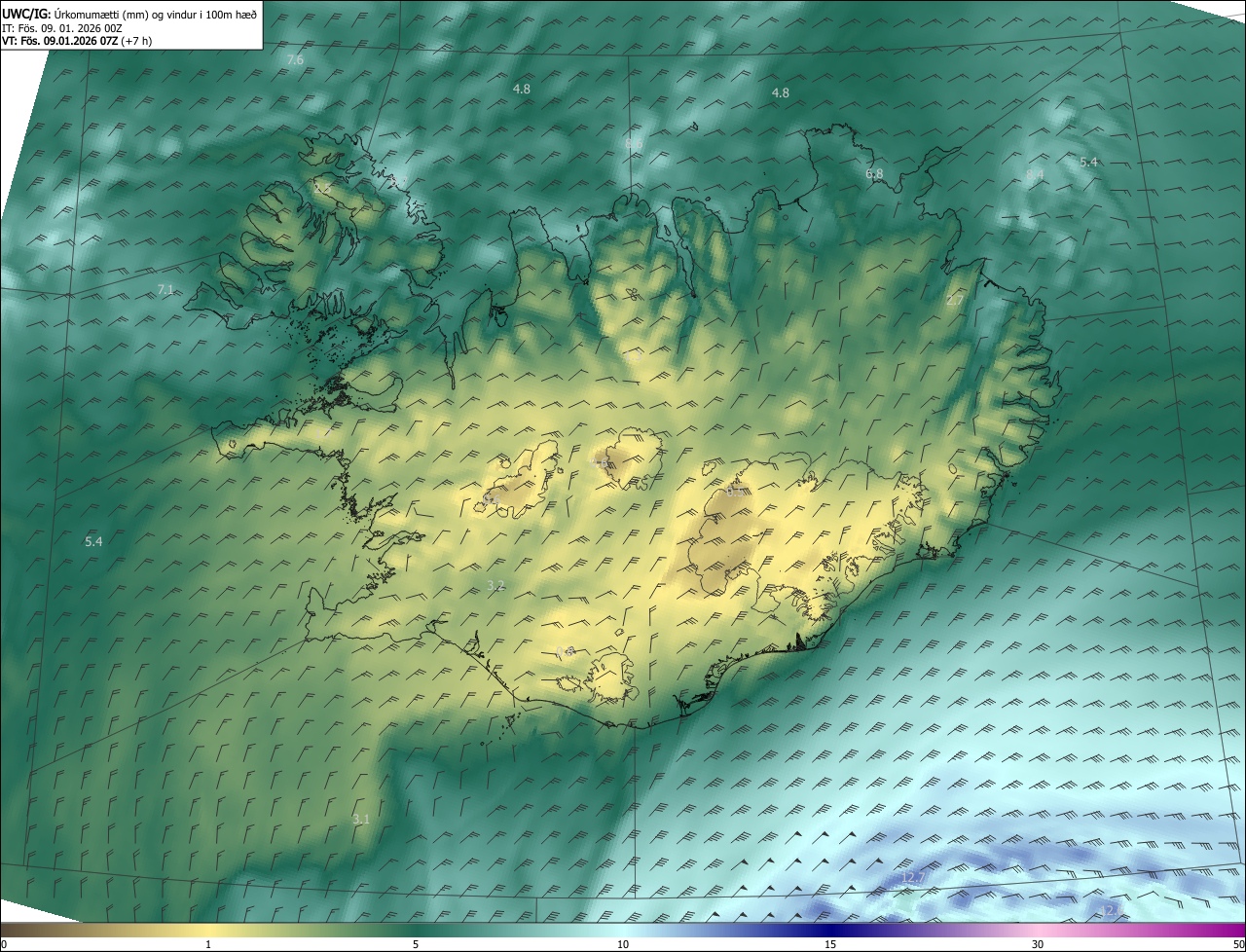This screenshot has height=952, width=1246.
Task: Click the colour scale tick labeled 0
Action: (4, 944)
